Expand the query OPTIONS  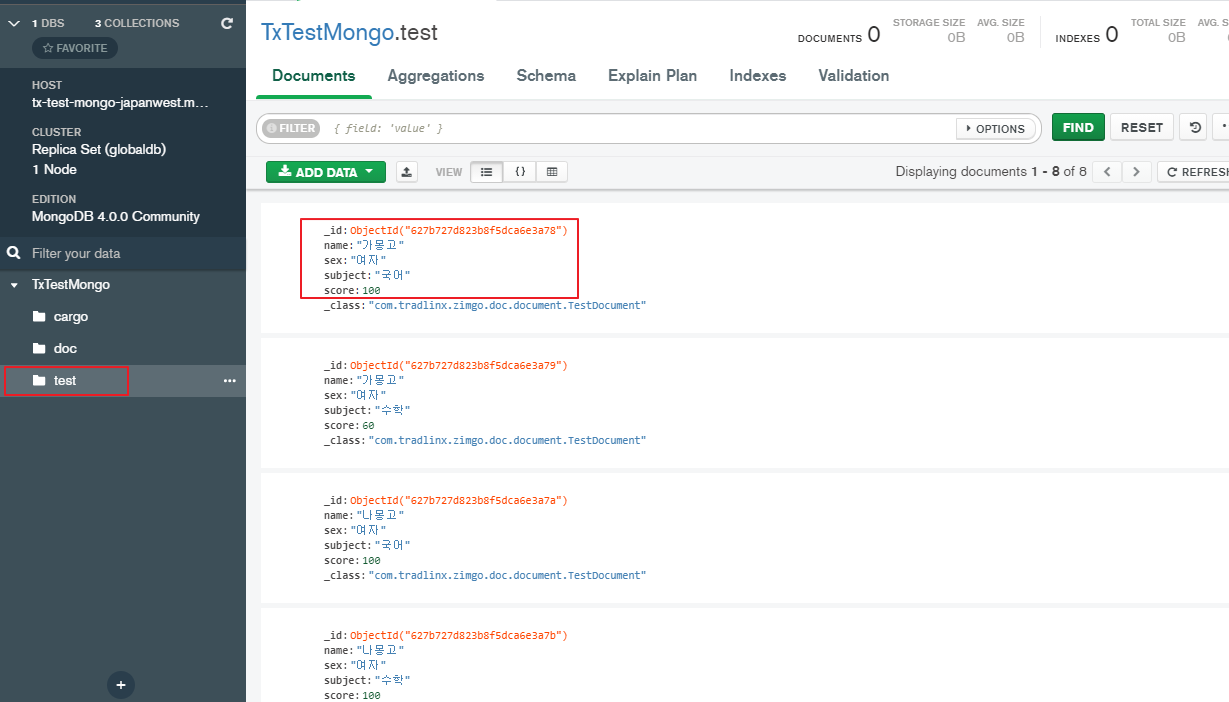[x=995, y=129]
